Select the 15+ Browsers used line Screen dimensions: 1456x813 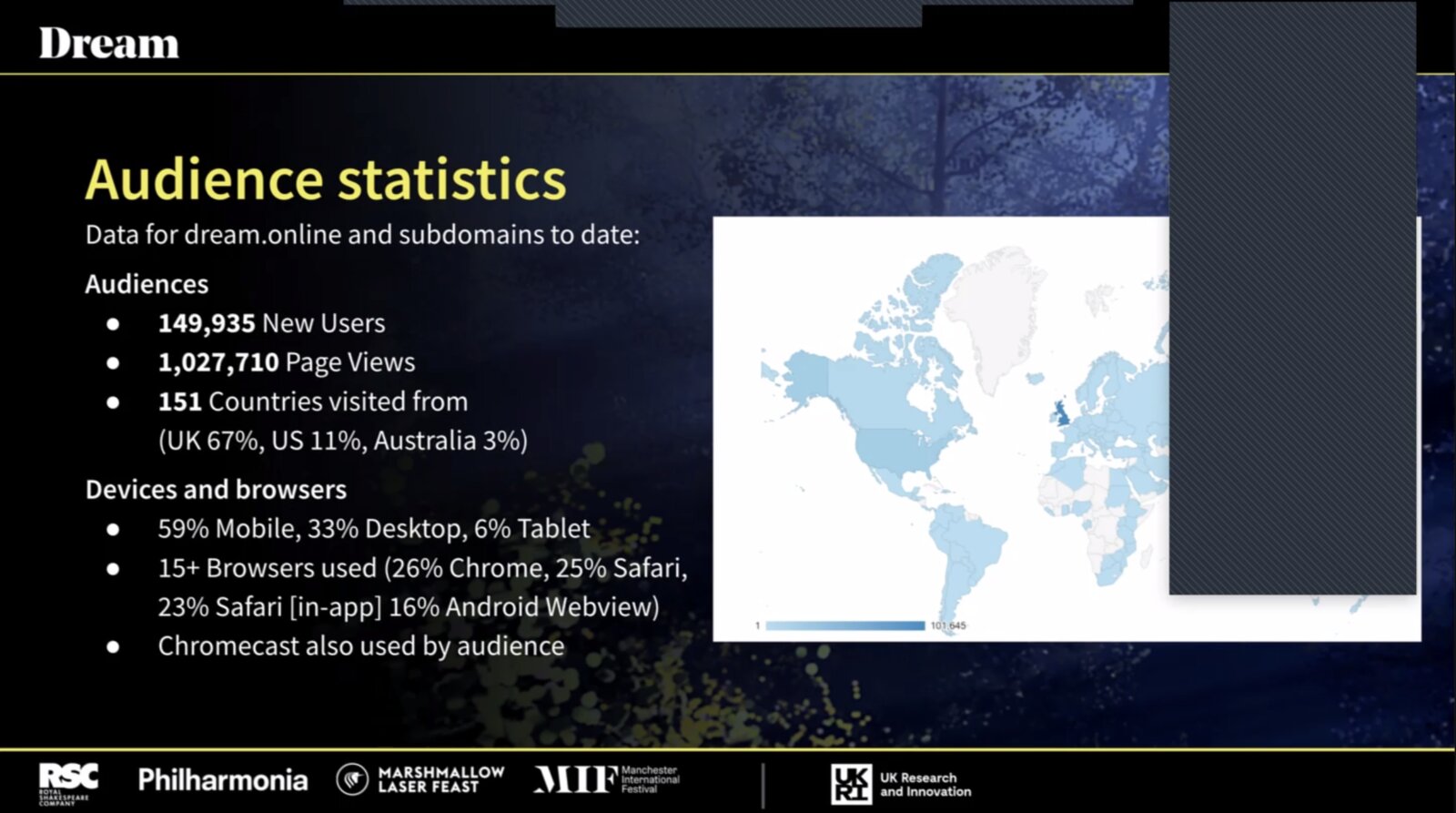[x=422, y=568]
